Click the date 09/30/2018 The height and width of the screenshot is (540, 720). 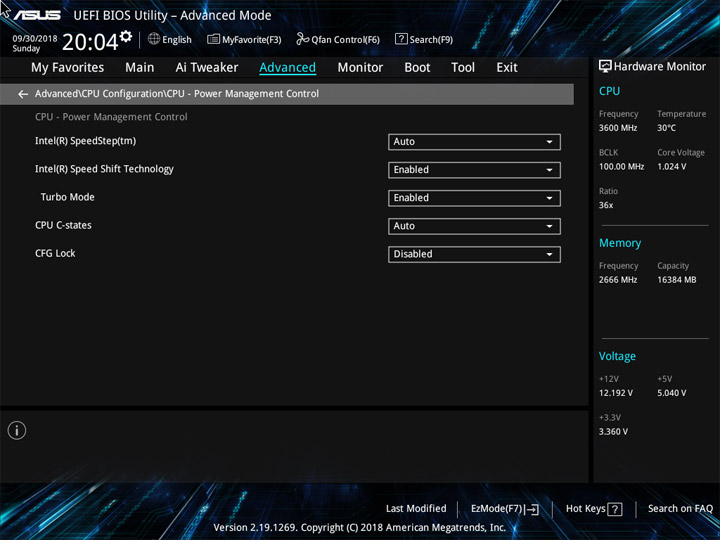(x=35, y=39)
